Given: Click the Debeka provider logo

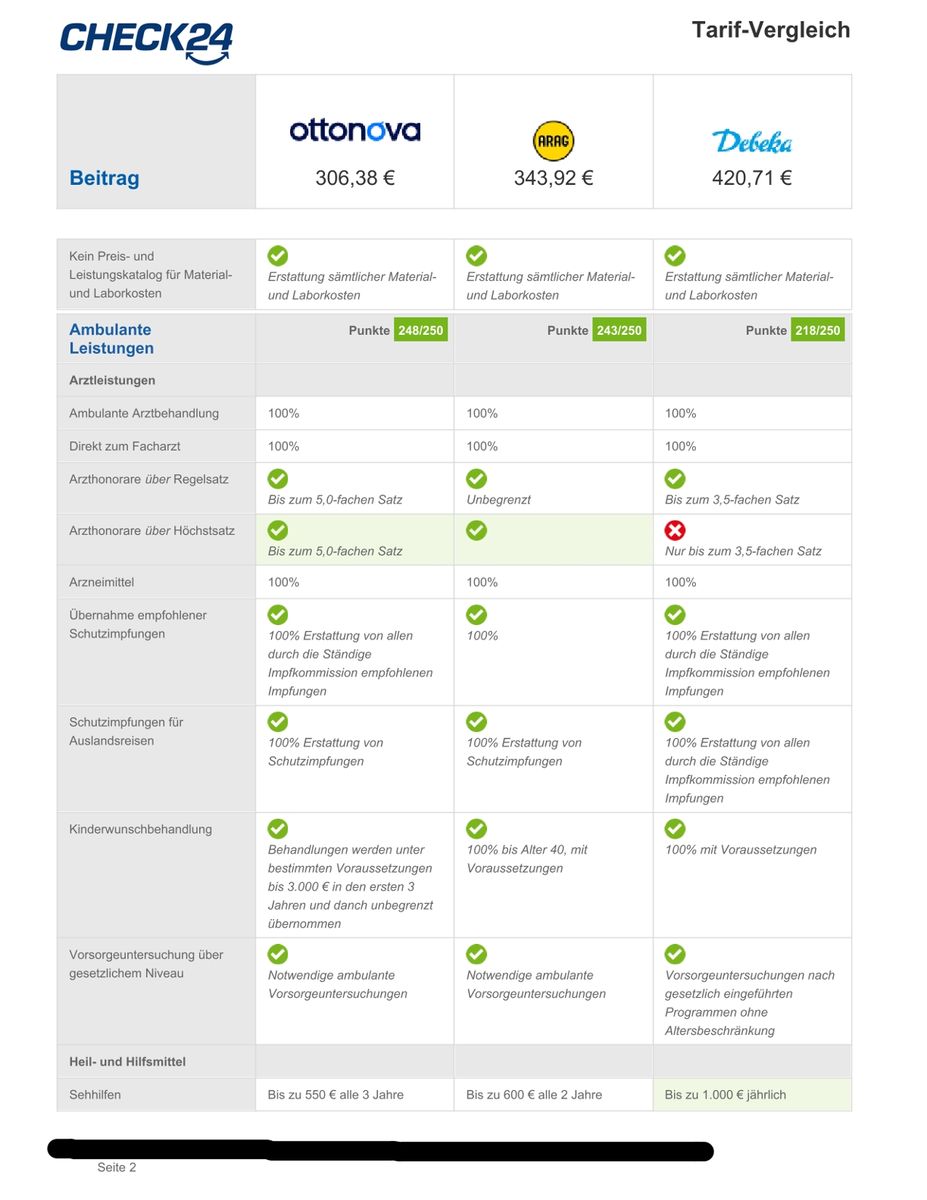Looking at the screenshot, I should click(x=751, y=141).
